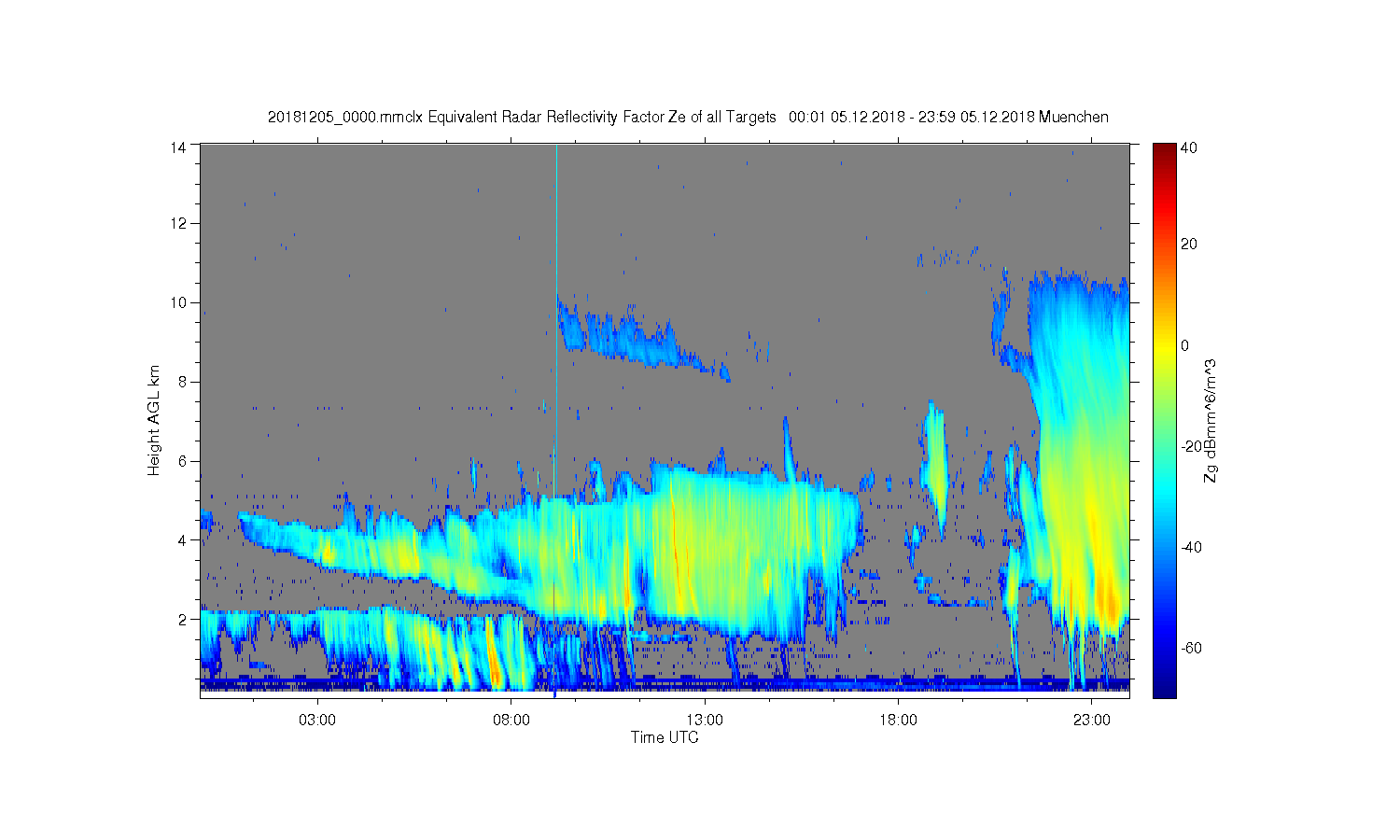This screenshot has width=1400, height=840.
Task: Click the color bar label 40
Action: [1189, 147]
